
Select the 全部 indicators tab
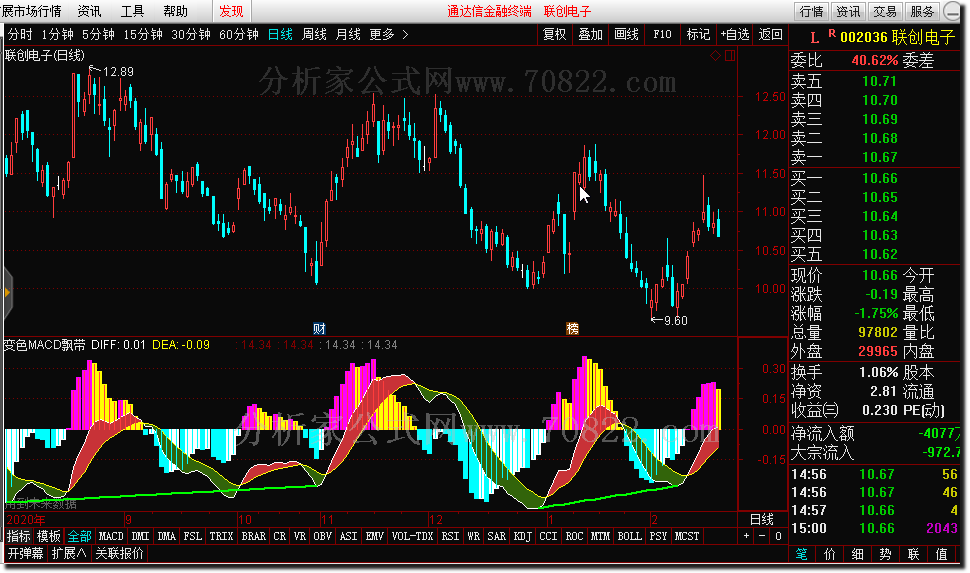pos(80,536)
